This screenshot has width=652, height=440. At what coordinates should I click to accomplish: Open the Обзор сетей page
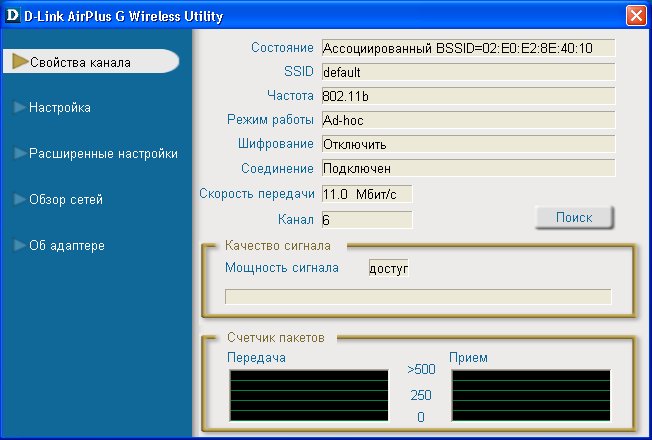[x=66, y=199]
